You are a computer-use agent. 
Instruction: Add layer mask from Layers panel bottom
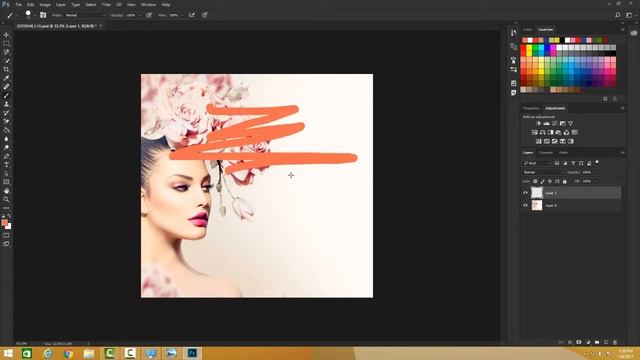(579, 342)
